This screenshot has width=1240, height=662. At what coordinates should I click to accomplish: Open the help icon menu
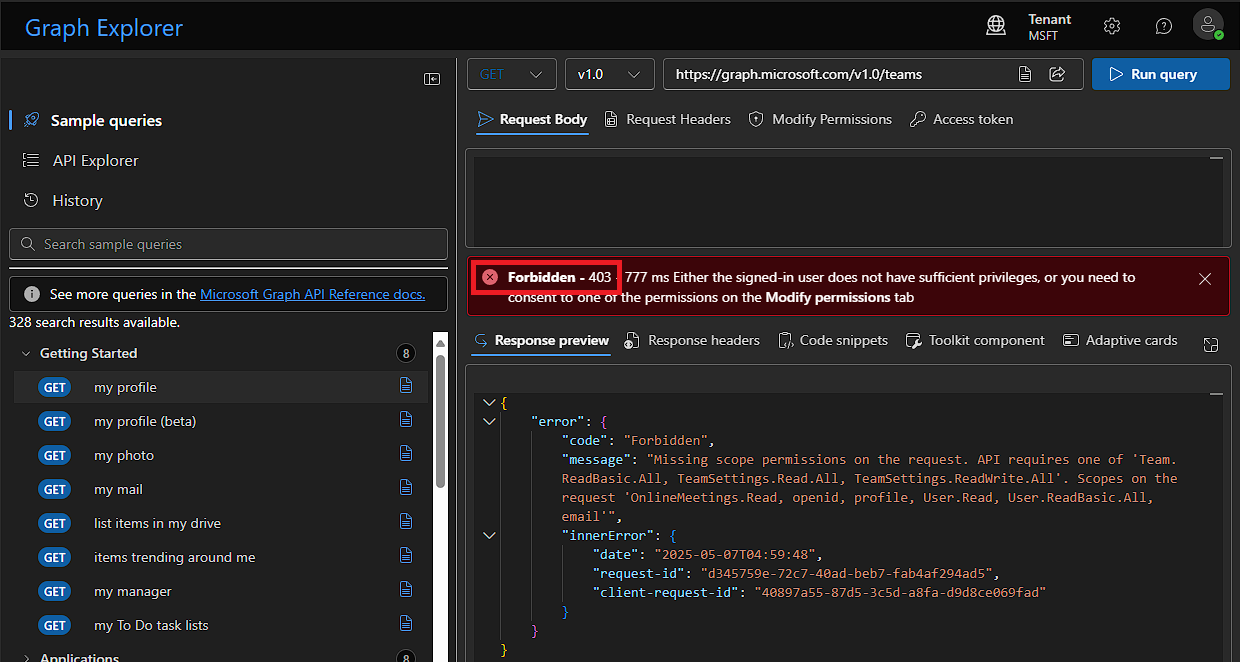1163,26
